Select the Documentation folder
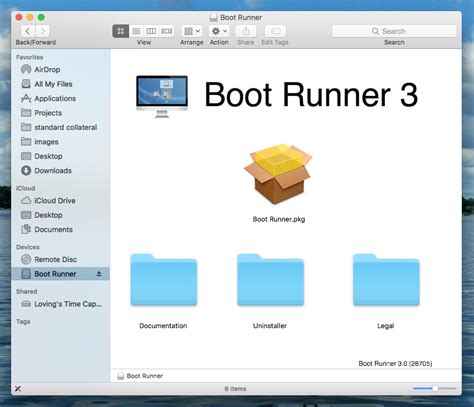Viewport: 474px width, 407px height. pyautogui.click(x=164, y=280)
